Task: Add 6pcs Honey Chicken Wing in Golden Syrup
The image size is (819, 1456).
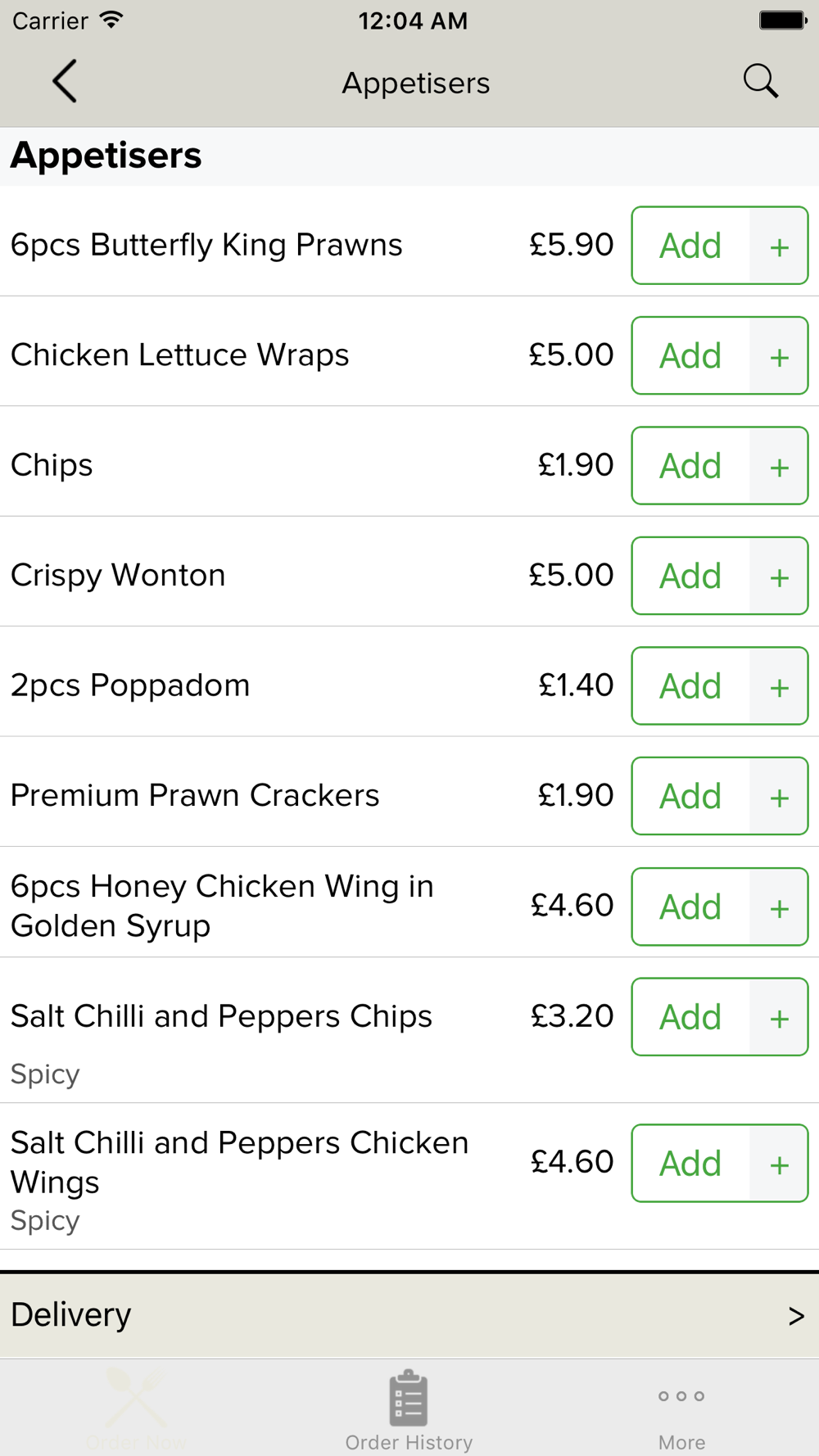Action: coord(690,907)
